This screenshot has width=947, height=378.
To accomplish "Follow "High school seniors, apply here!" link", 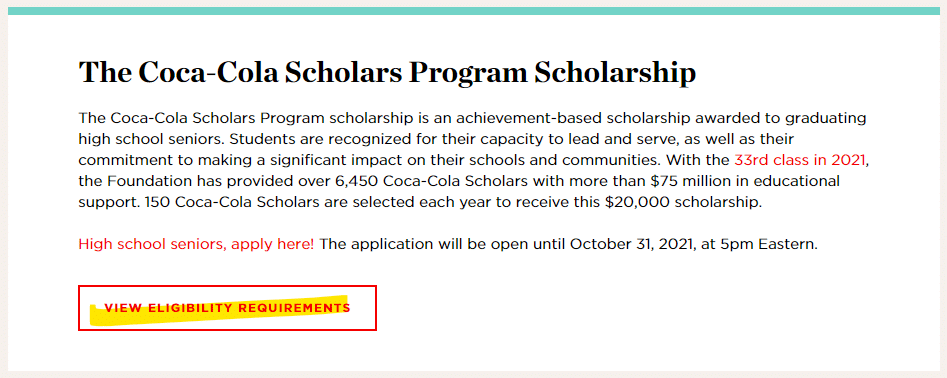I will click(x=196, y=245).
